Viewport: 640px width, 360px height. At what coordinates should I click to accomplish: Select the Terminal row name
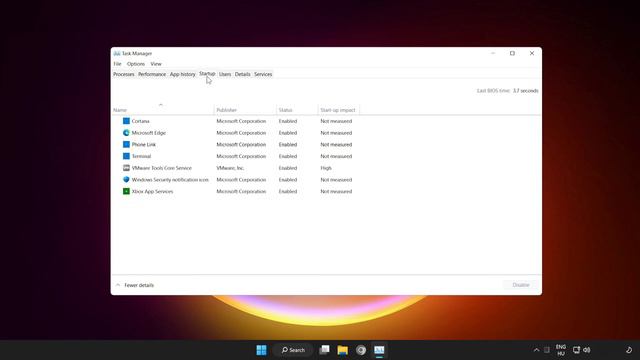point(141,156)
